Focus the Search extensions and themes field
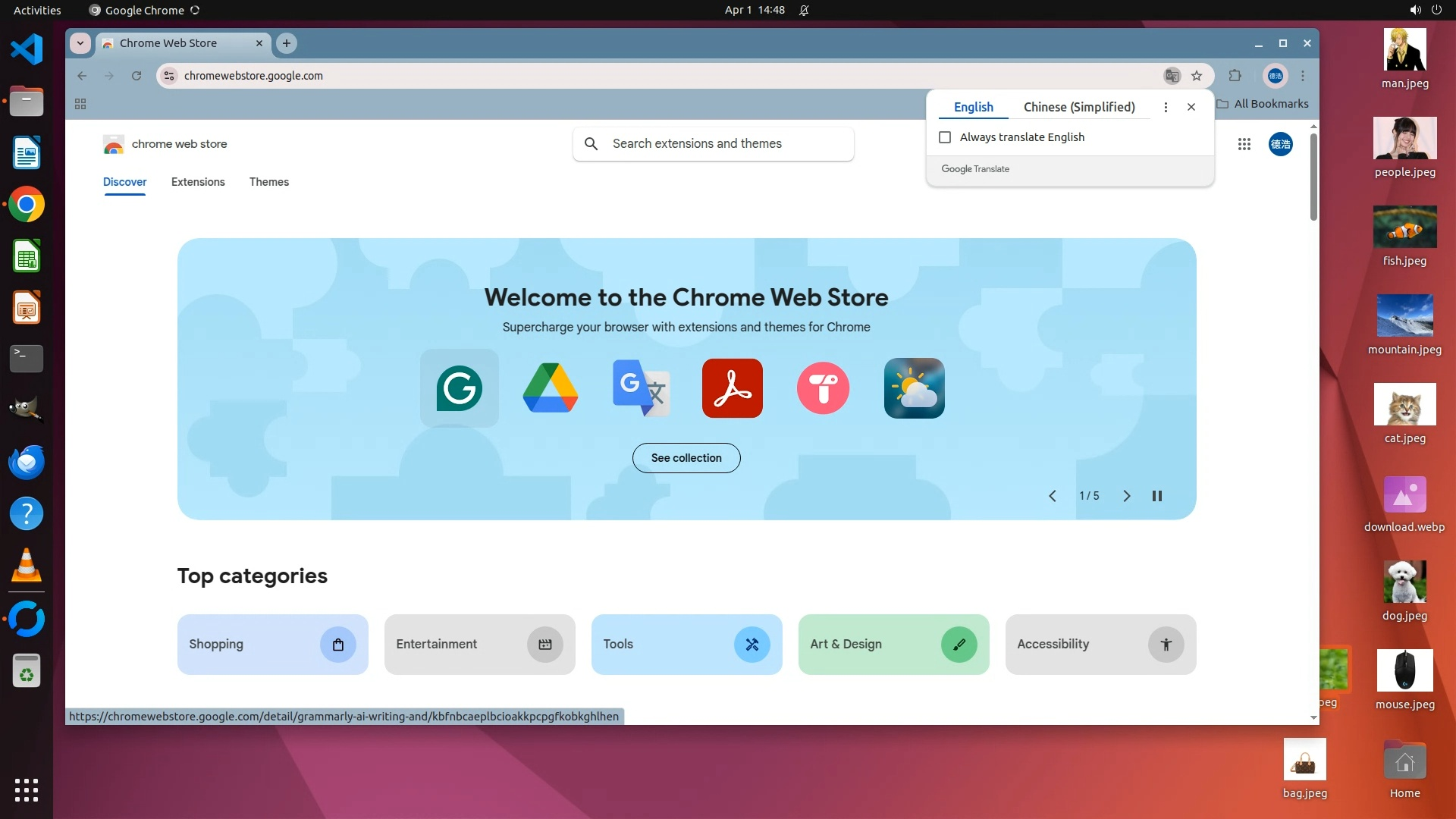The height and width of the screenshot is (819, 1456). click(x=713, y=144)
